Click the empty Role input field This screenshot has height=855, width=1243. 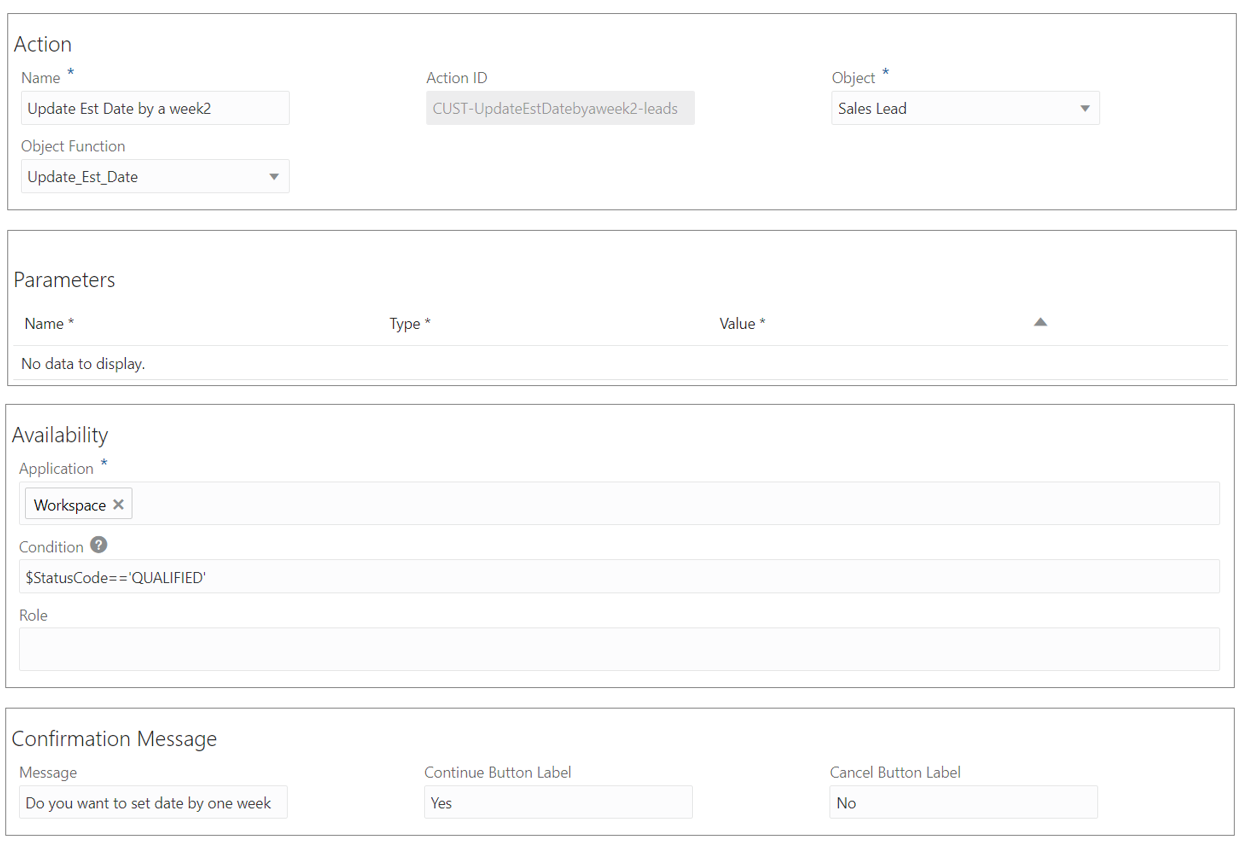coord(619,649)
